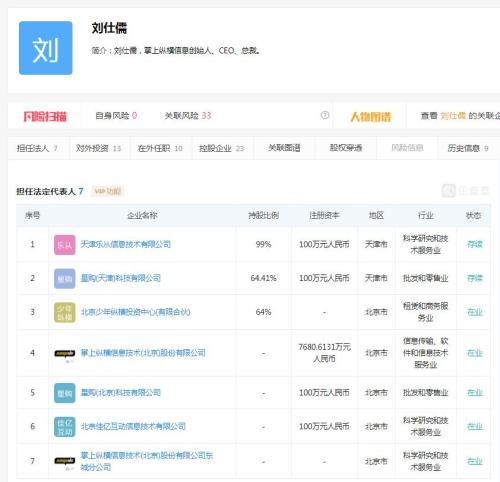The width and height of the screenshot is (500, 482).
Task: Click the 行业 column header
Action: point(426,215)
